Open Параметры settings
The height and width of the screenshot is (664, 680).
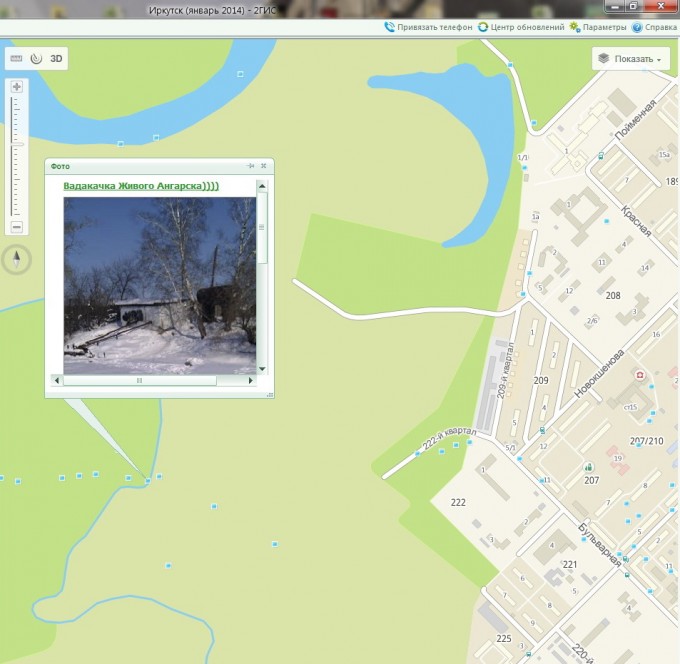point(598,28)
